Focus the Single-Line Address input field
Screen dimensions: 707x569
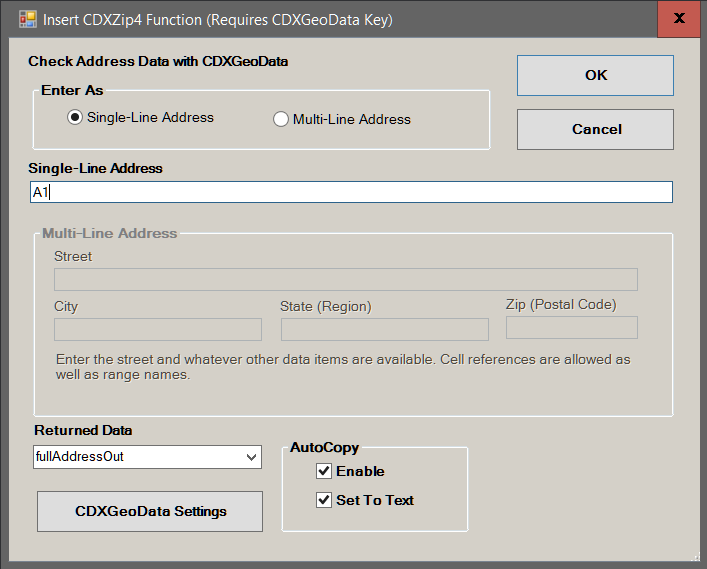click(351, 192)
